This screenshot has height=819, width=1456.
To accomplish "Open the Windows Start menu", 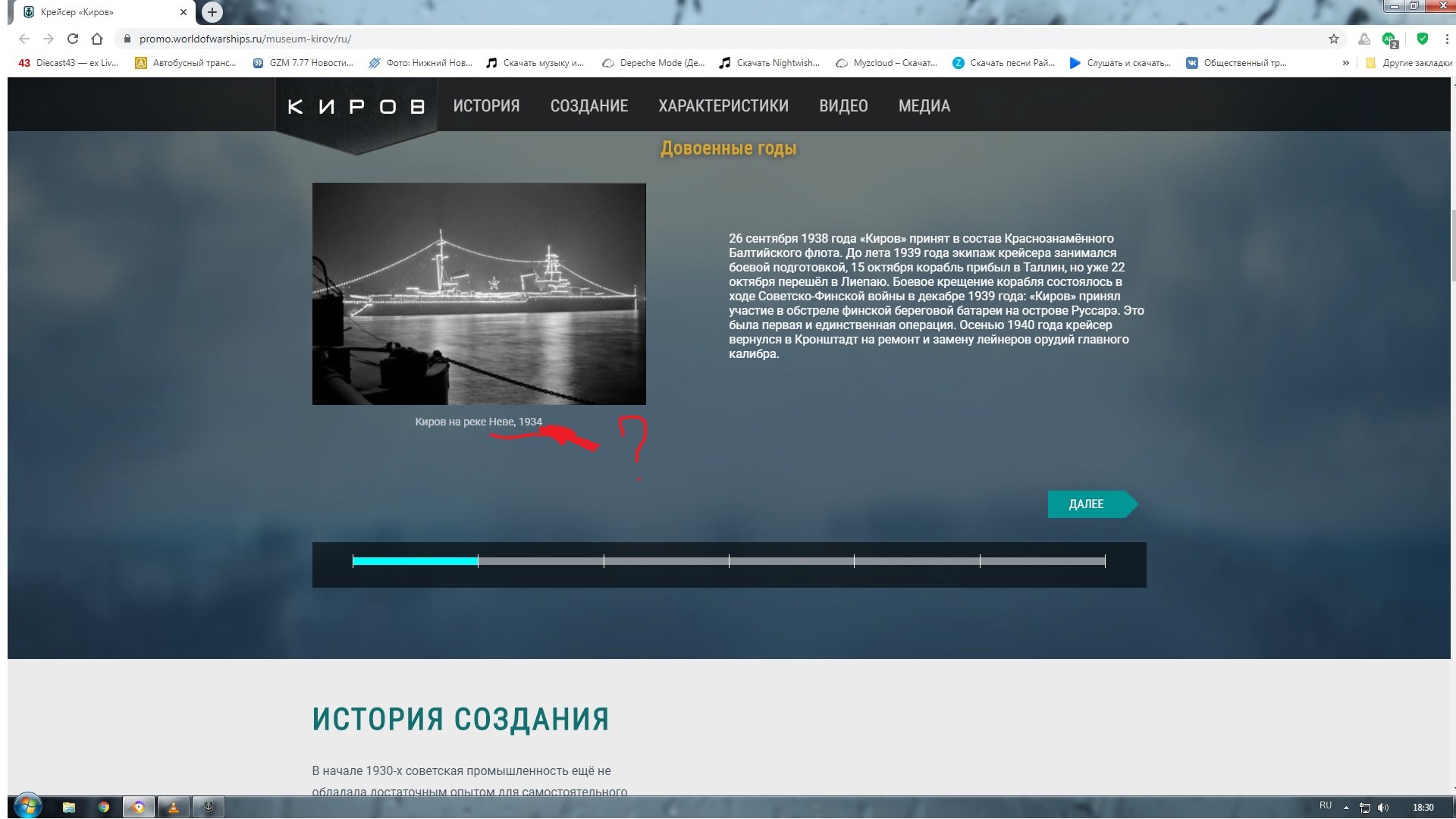I will click(x=27, y=806).
